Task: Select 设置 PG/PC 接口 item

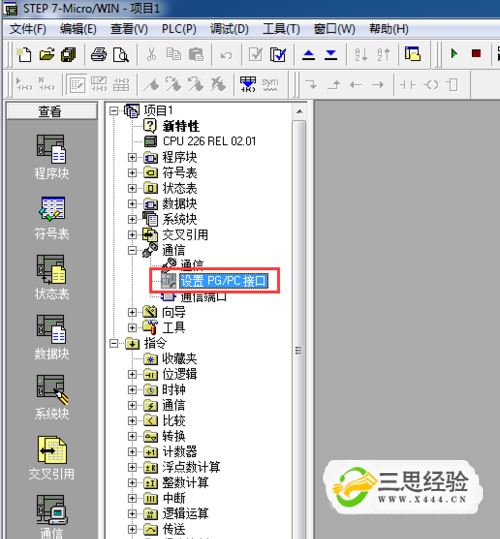Action: click(x=224, y=281)
